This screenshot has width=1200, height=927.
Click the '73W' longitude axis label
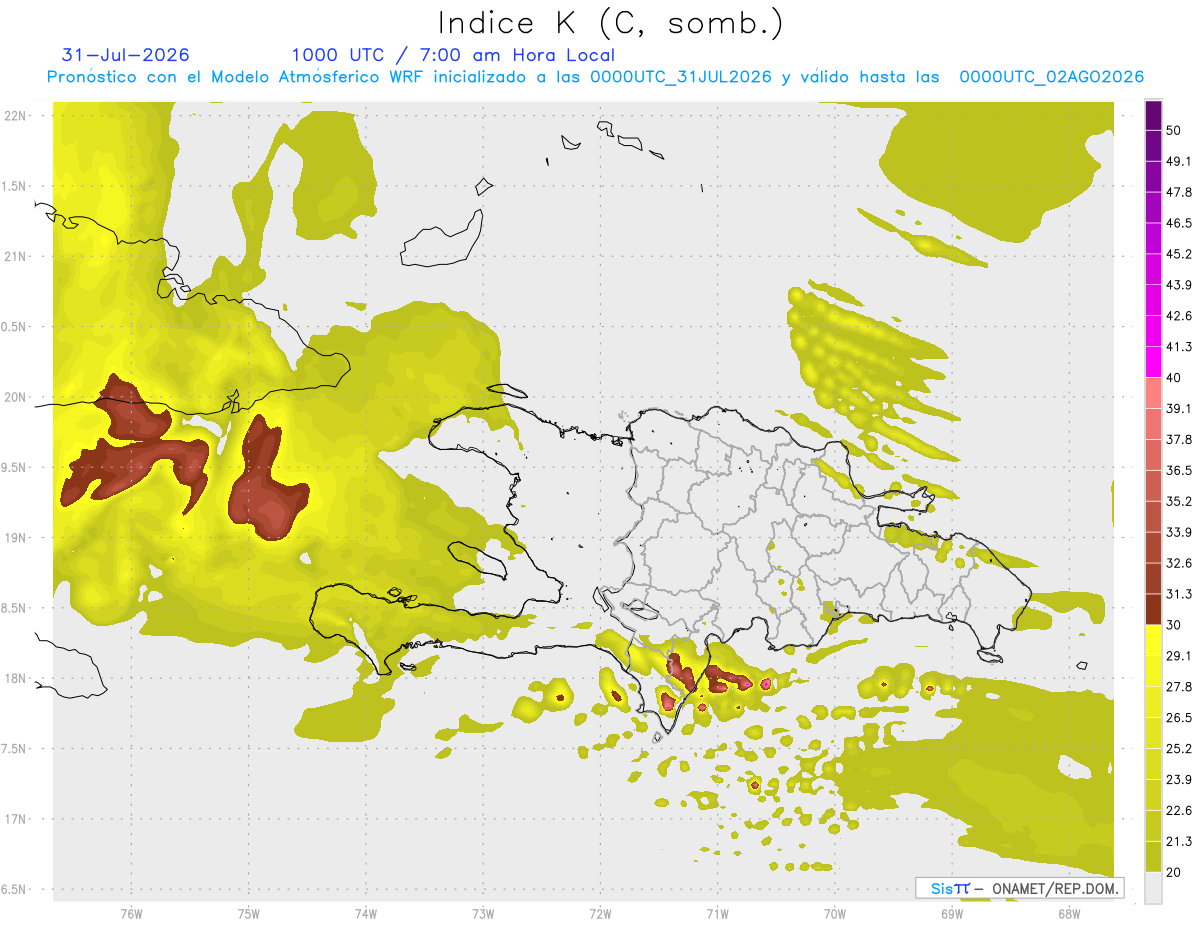483,913
